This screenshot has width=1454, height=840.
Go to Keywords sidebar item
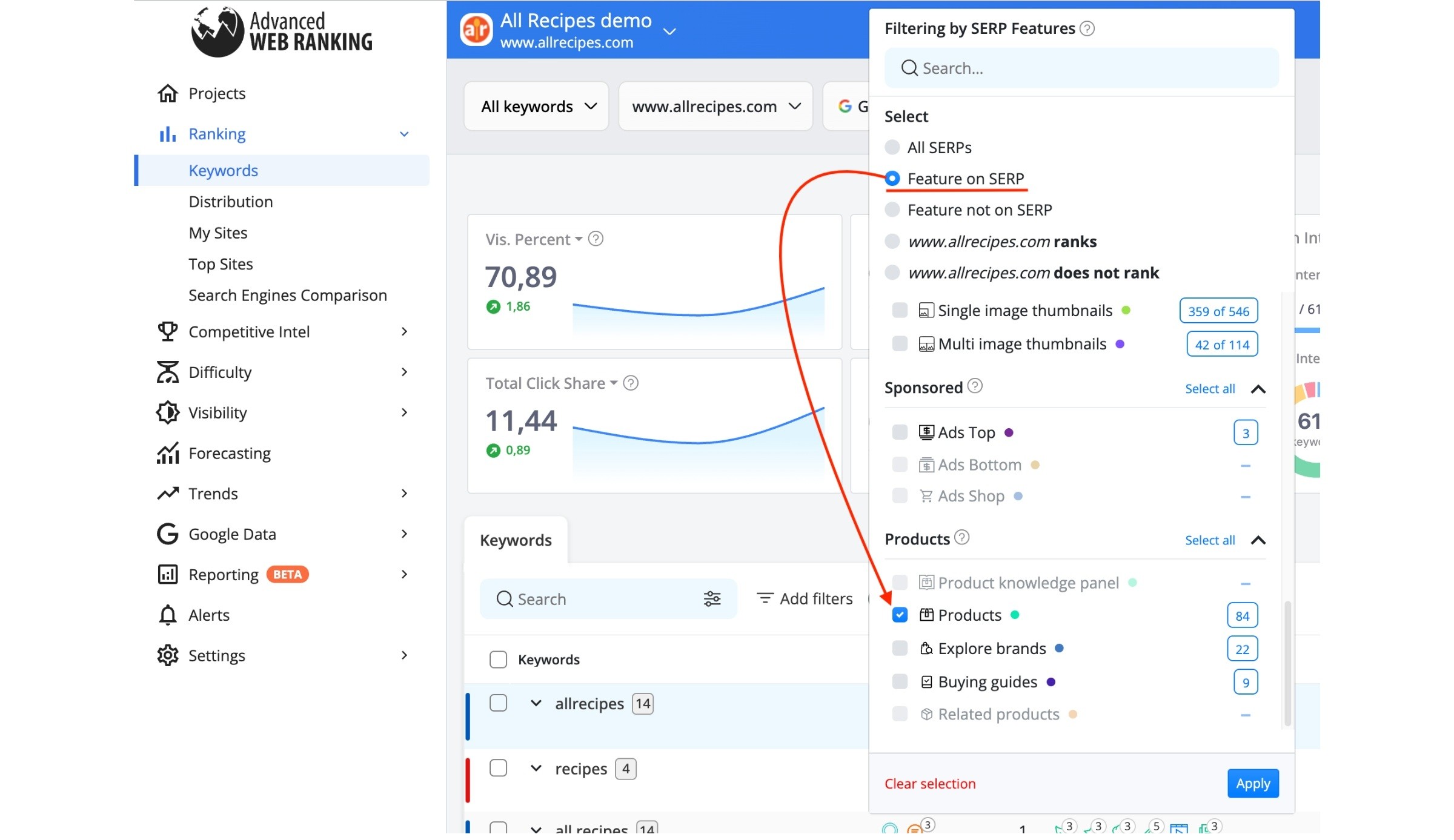[282, 171]
